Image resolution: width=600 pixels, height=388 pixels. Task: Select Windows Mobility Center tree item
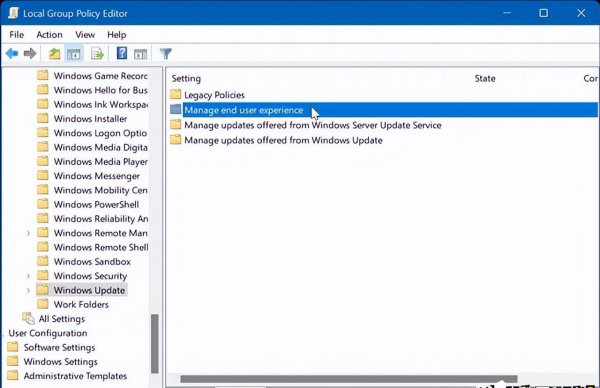point(101,190)
